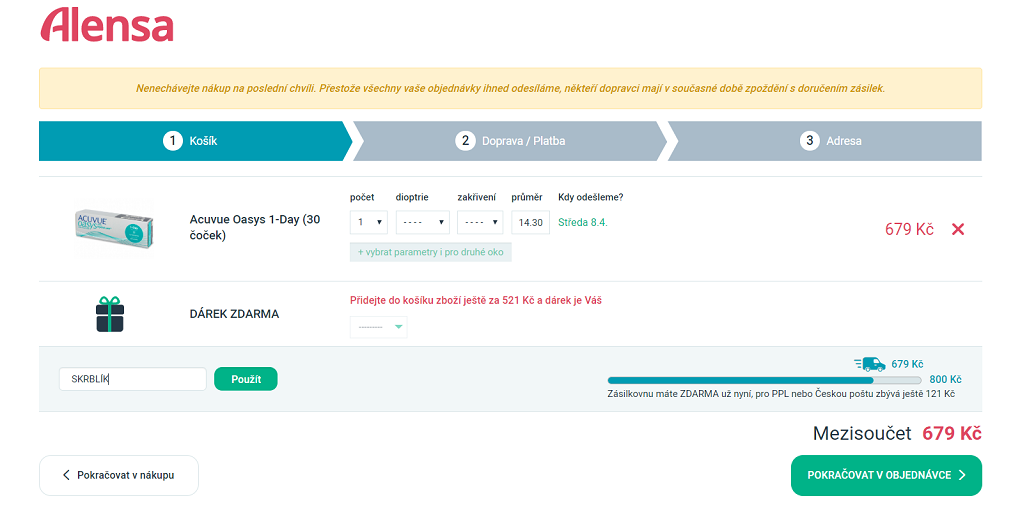Click the Středa 8.4. shipping date
This screenshot has width=1020, height=510.
pyautogui.click(x=583, y=222)
